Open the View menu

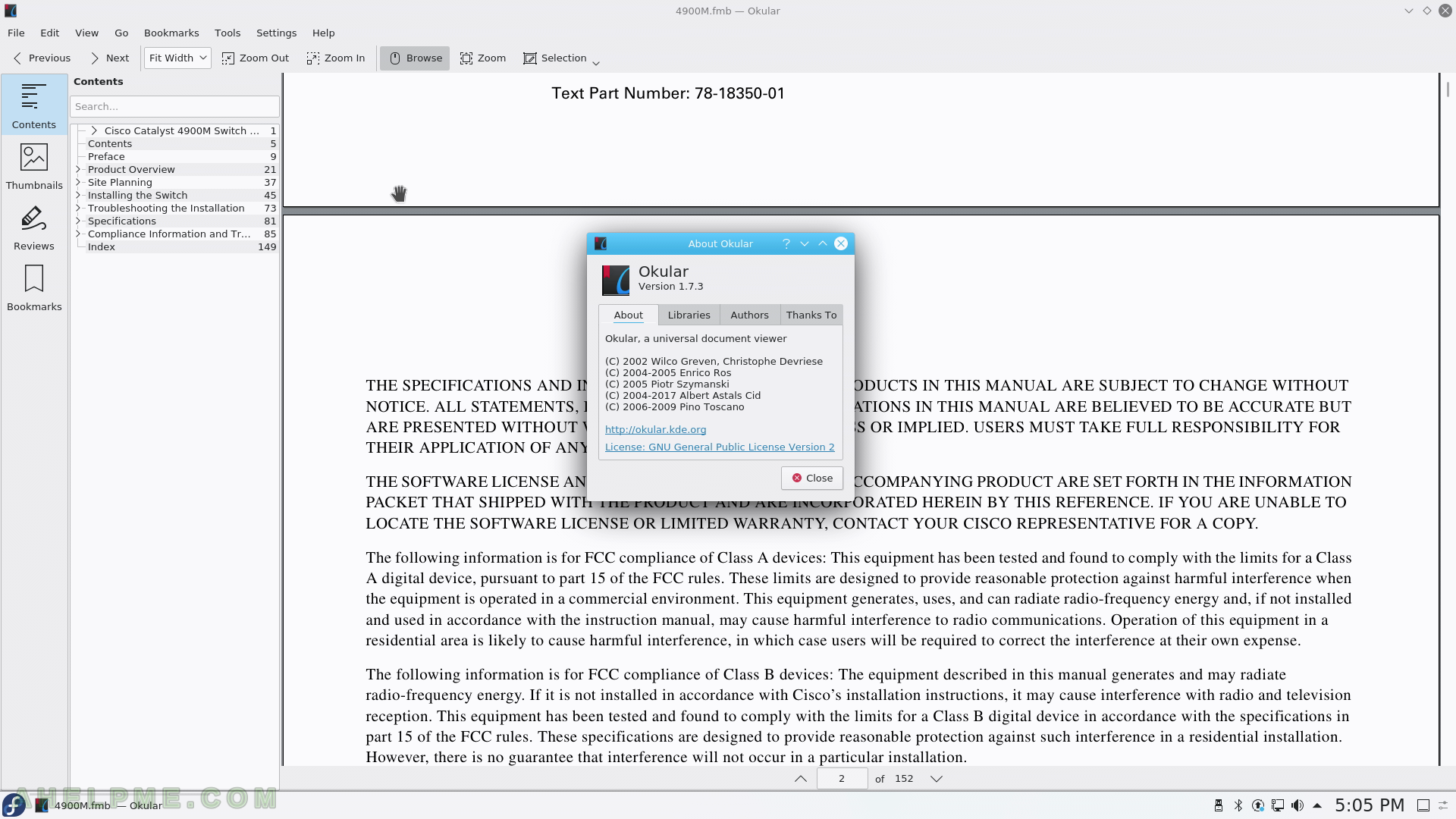click(86, 33)
